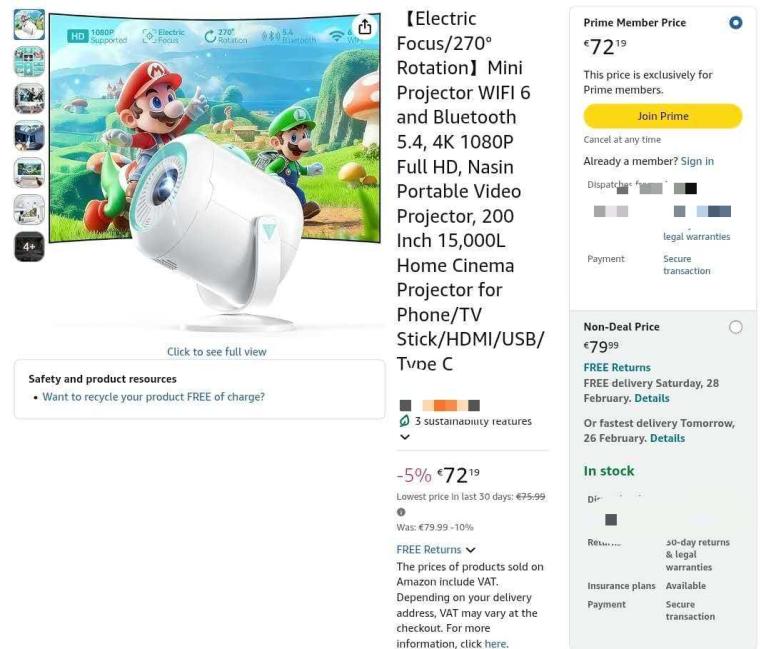Screen dimensions: 771x649
Task: Click the share icon on product image
Action: coord(364,26)
